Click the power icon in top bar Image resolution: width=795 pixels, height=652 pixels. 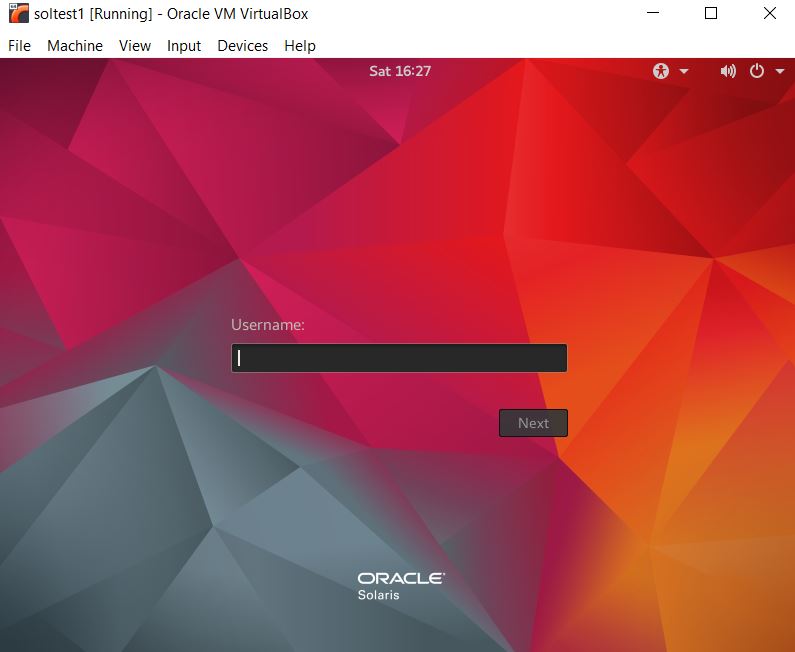(756, 71)
